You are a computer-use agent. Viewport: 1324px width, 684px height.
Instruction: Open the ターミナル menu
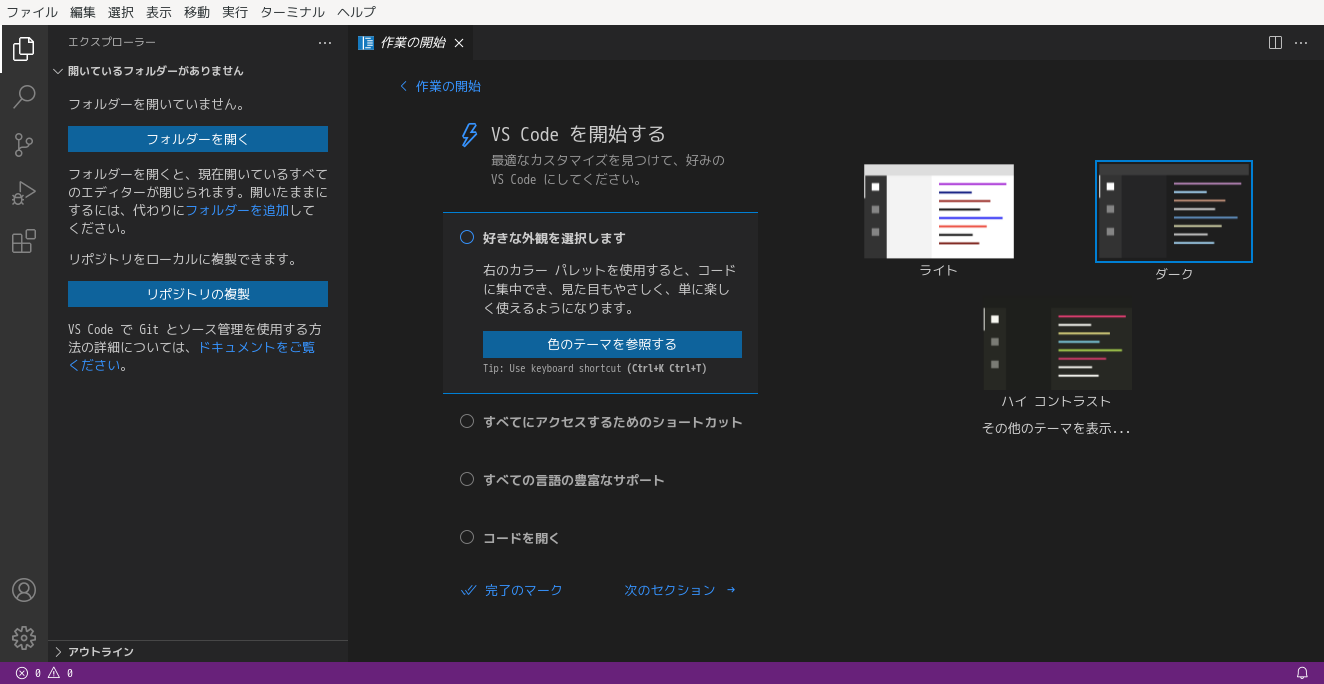[x=292, y=12]
